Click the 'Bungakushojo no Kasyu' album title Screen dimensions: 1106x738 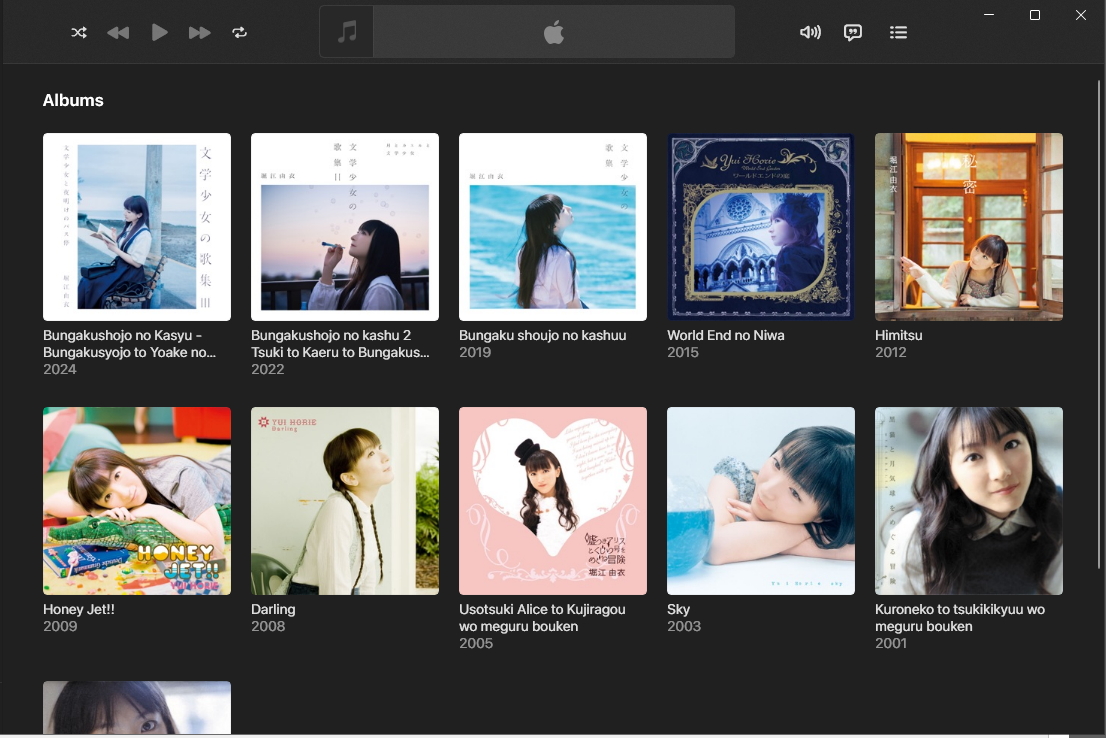130,344
